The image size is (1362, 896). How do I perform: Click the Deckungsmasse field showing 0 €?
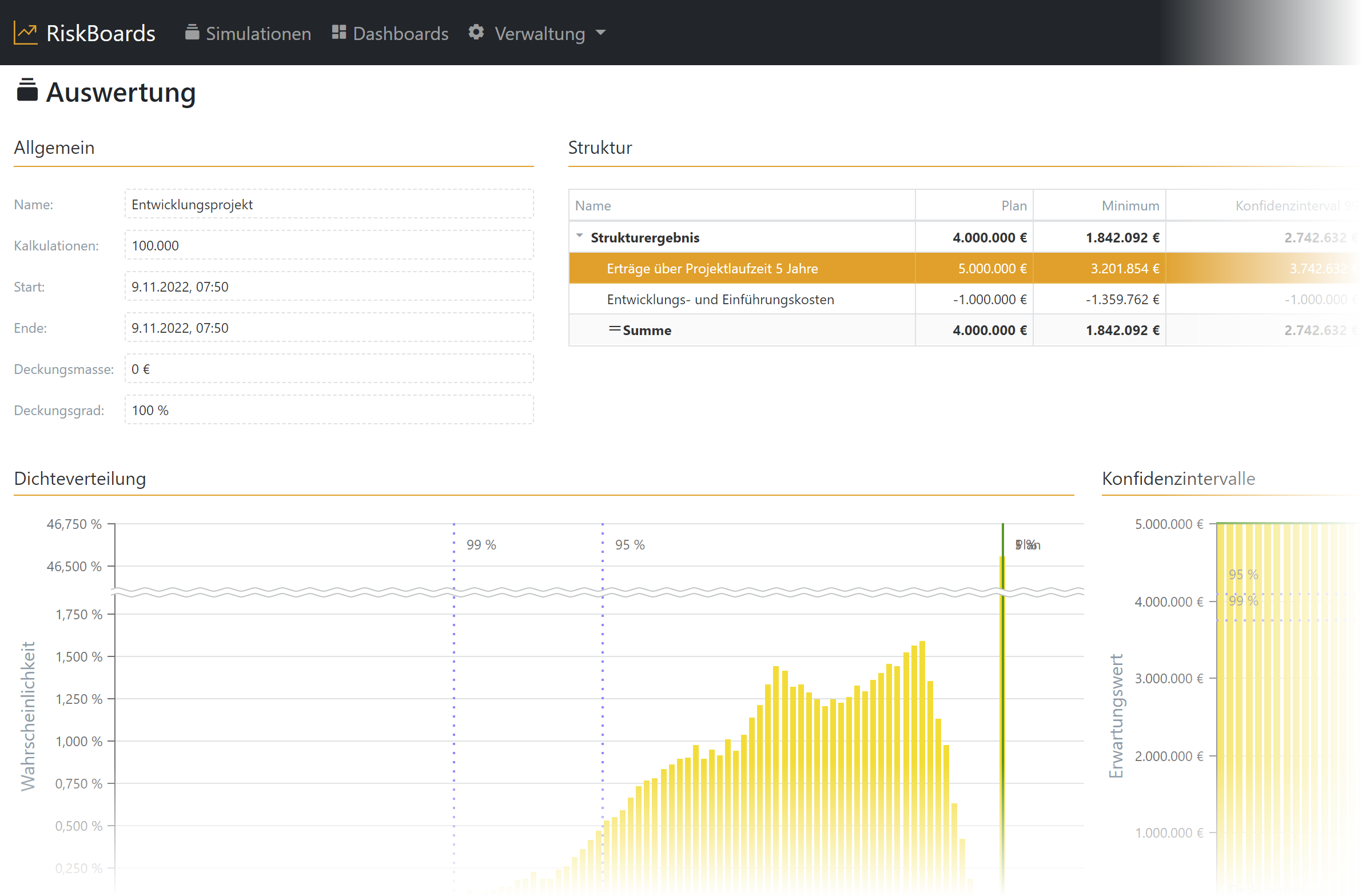(329, 369)
